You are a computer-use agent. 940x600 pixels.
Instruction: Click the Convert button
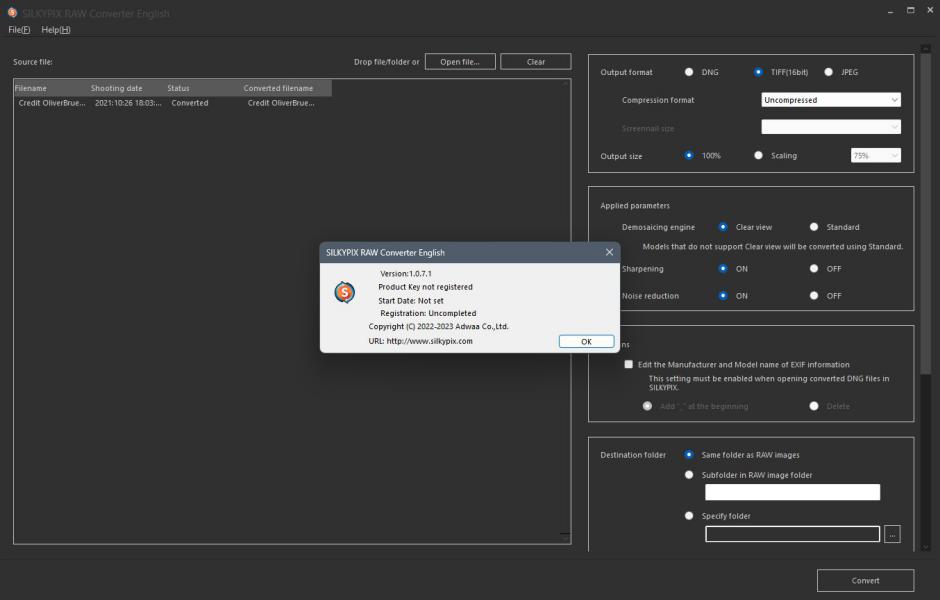865,580
